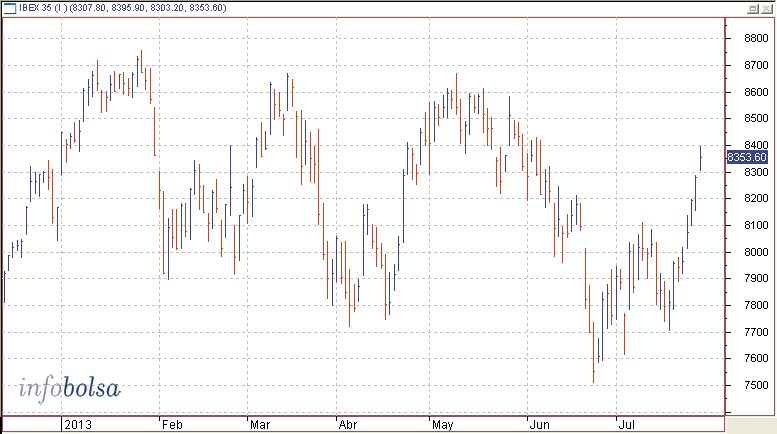Screen dimensions: 777x434
Task: Select the Abr month label on the time axis
Action: tap(348, 425)
